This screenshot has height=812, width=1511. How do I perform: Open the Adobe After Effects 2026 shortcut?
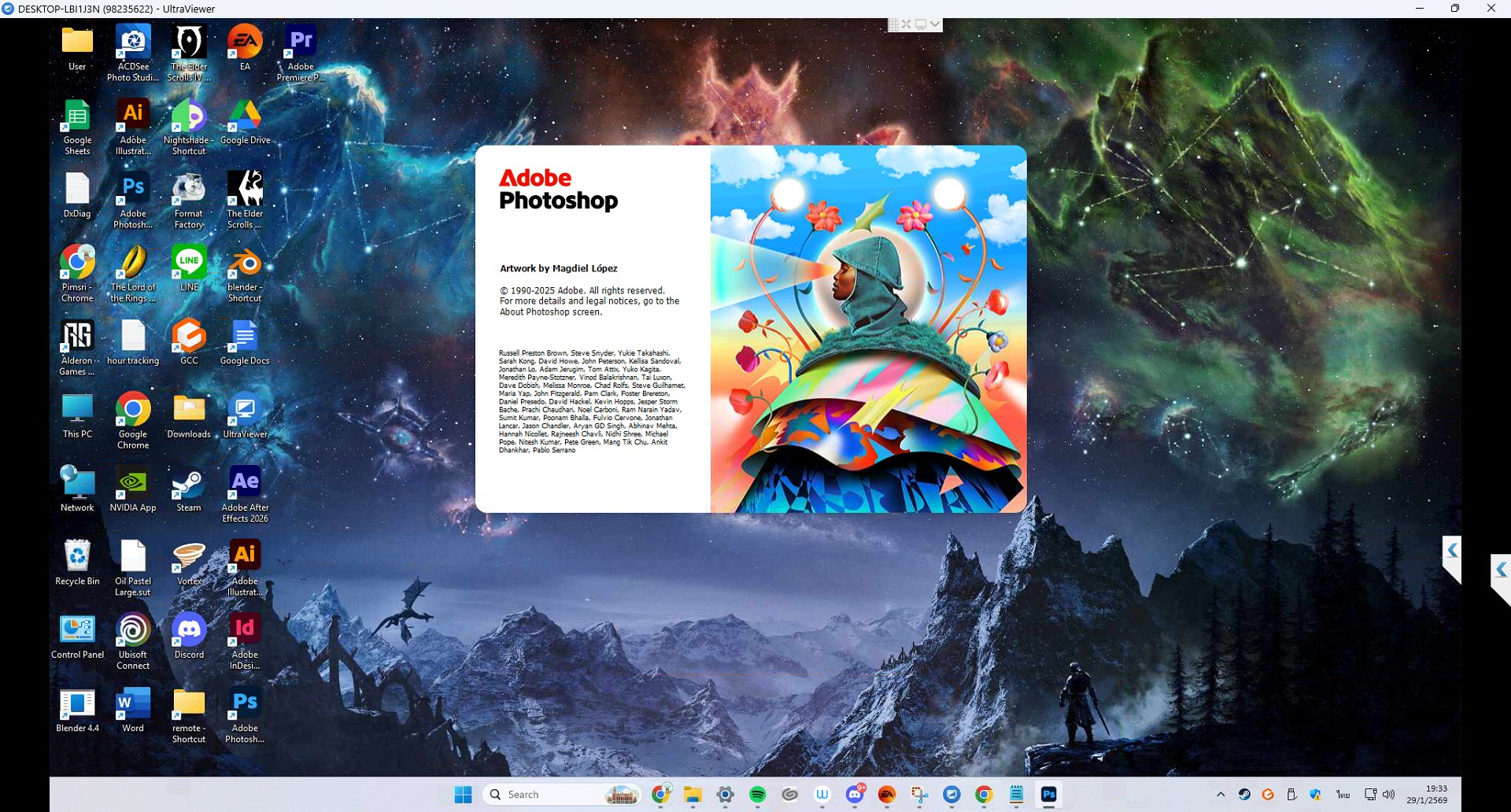(245, 494)
